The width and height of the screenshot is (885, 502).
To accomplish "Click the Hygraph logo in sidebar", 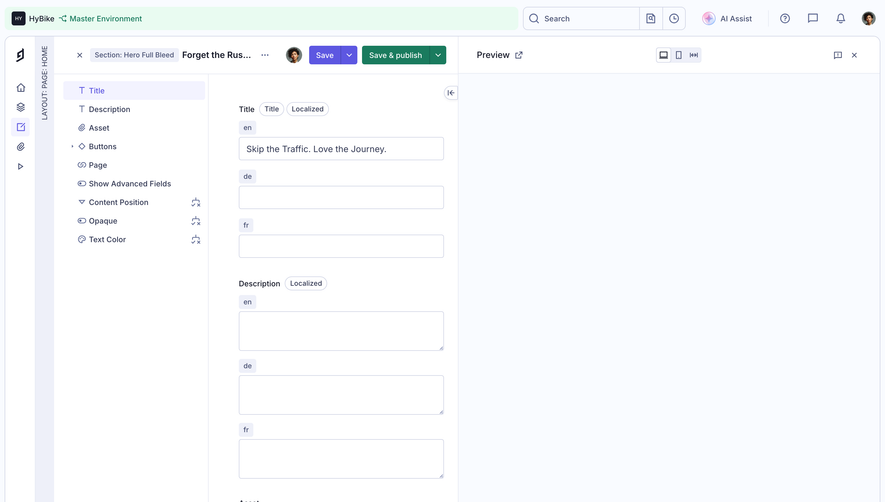I will pyautogui.click(x=20, y=55).
